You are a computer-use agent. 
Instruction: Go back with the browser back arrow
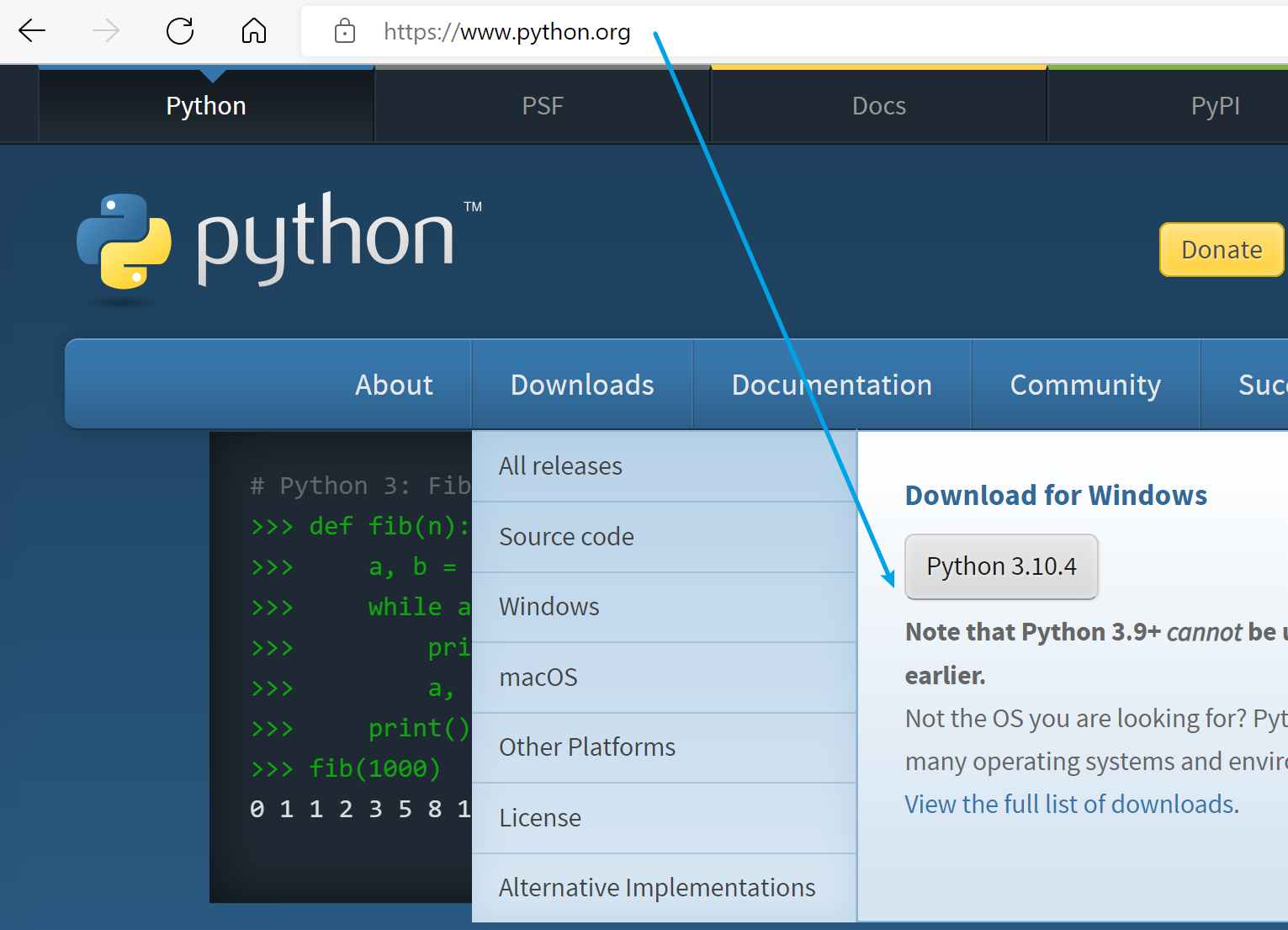(32, 31)
